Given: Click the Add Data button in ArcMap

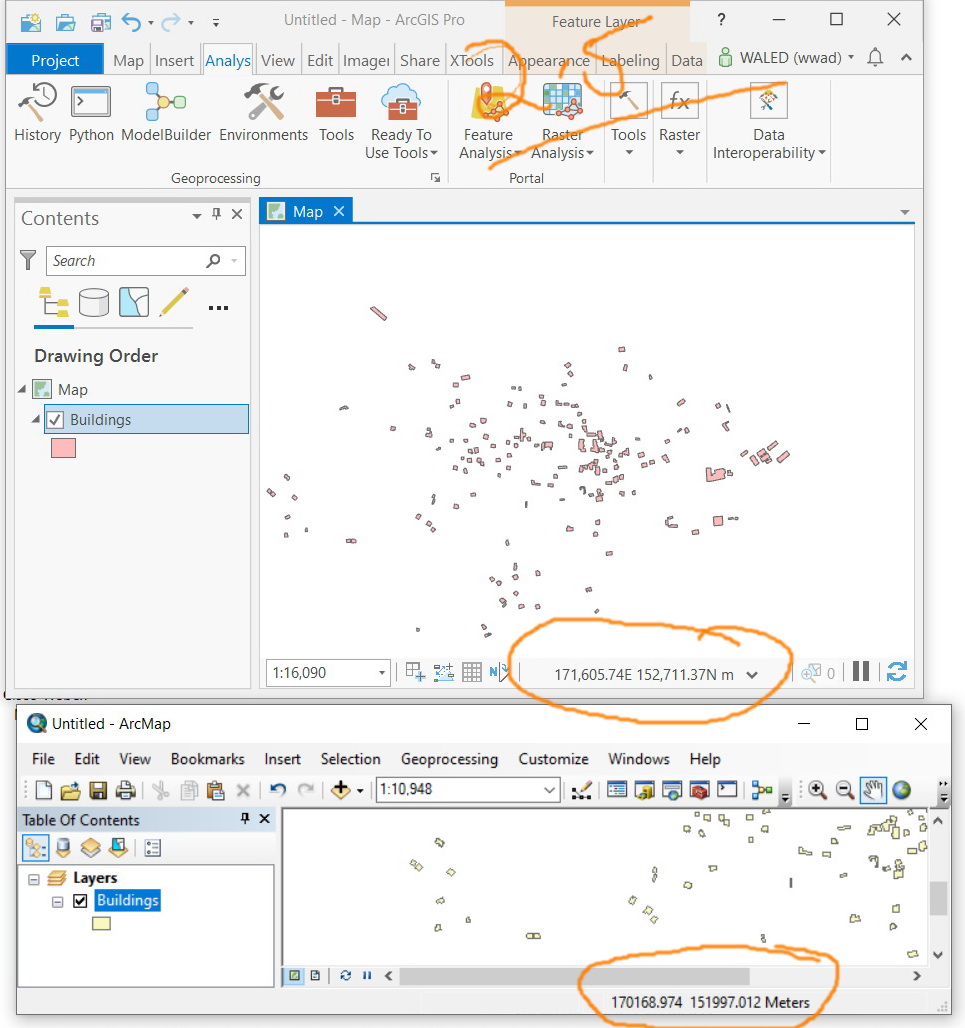Looking at the screenshot, I should pos(341,790).
